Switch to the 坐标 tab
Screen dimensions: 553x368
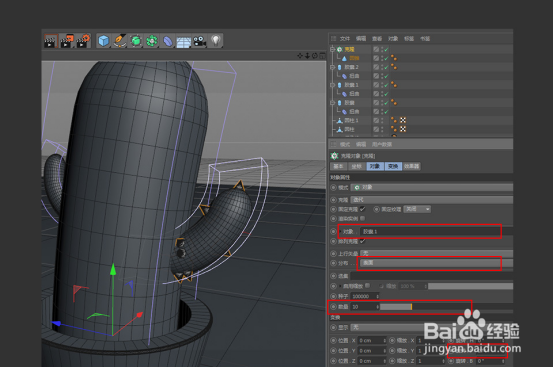[x=357, y=166]
